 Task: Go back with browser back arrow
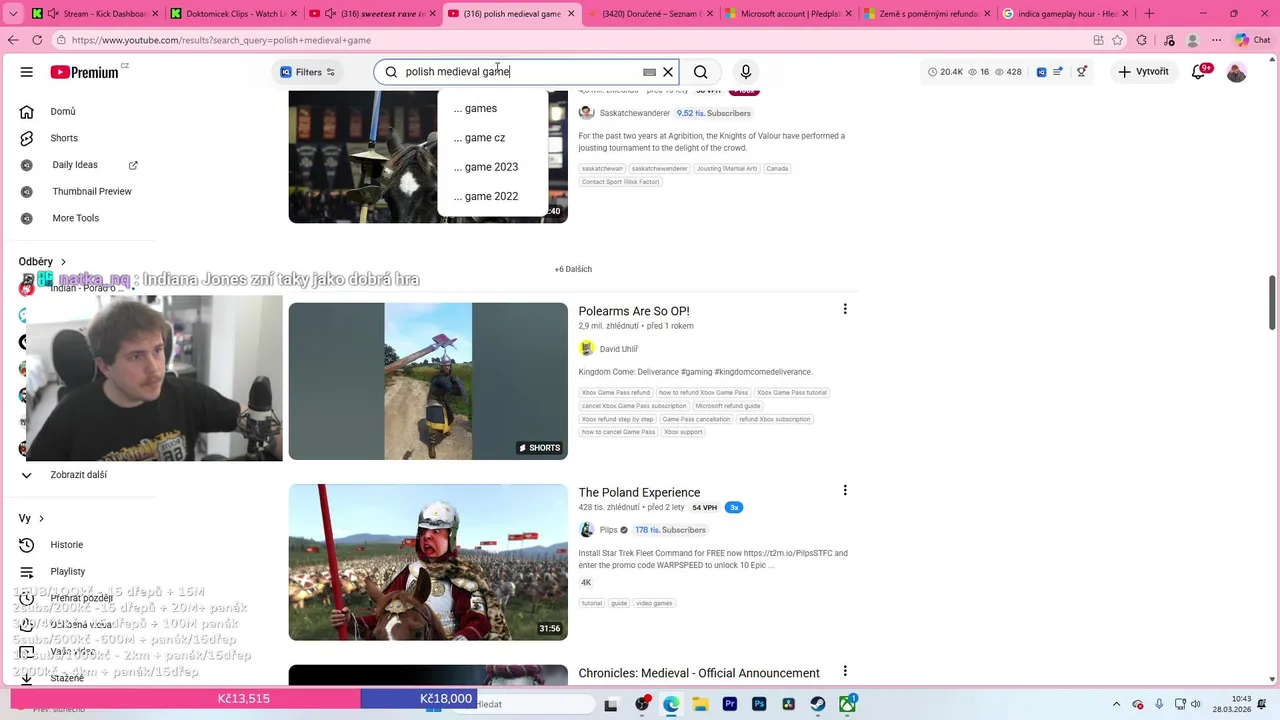[x=13, y=40]
